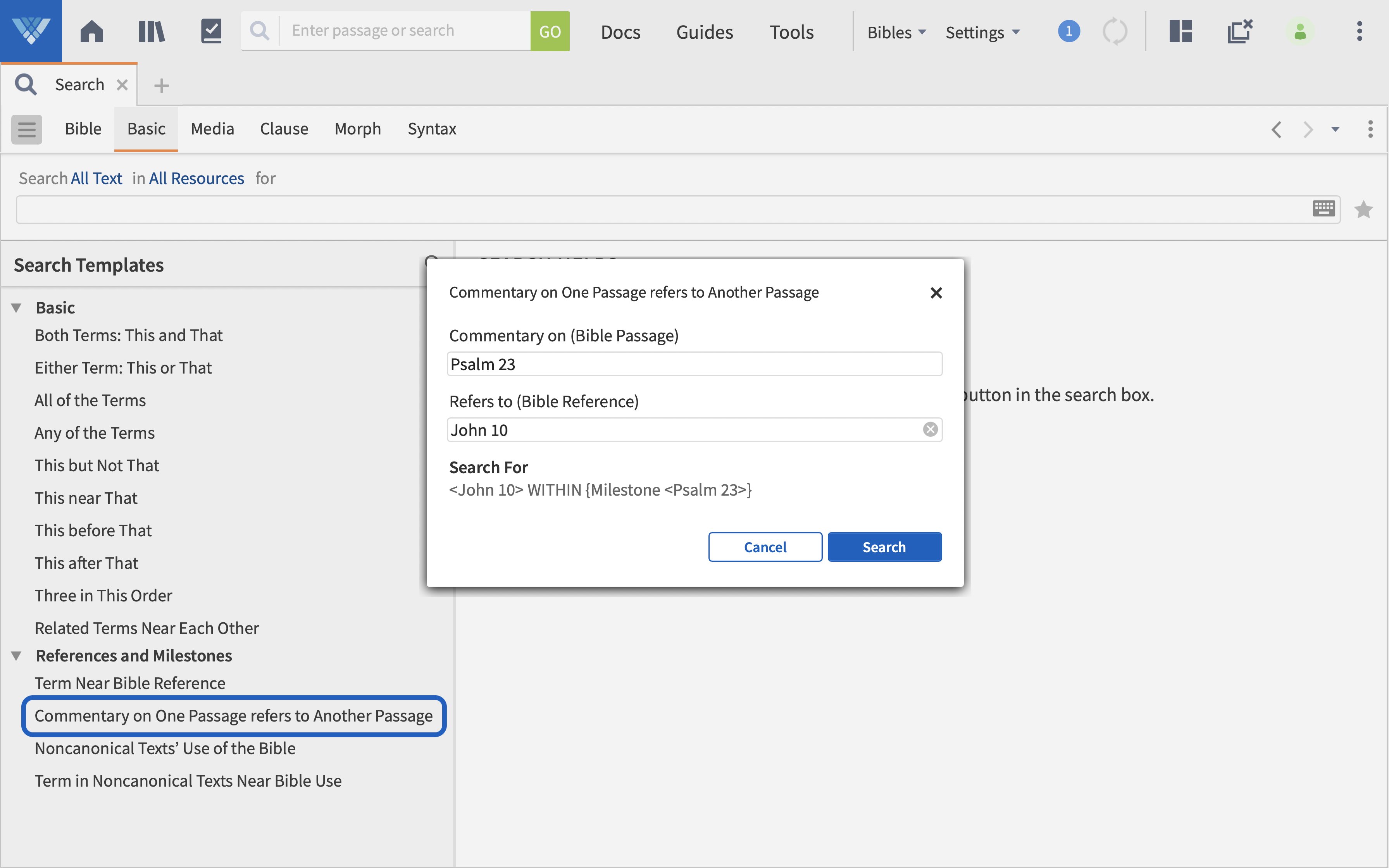The height and width of the screenshot is (868, 1389).
Task: Select This before That template
Action: point(93,530)
